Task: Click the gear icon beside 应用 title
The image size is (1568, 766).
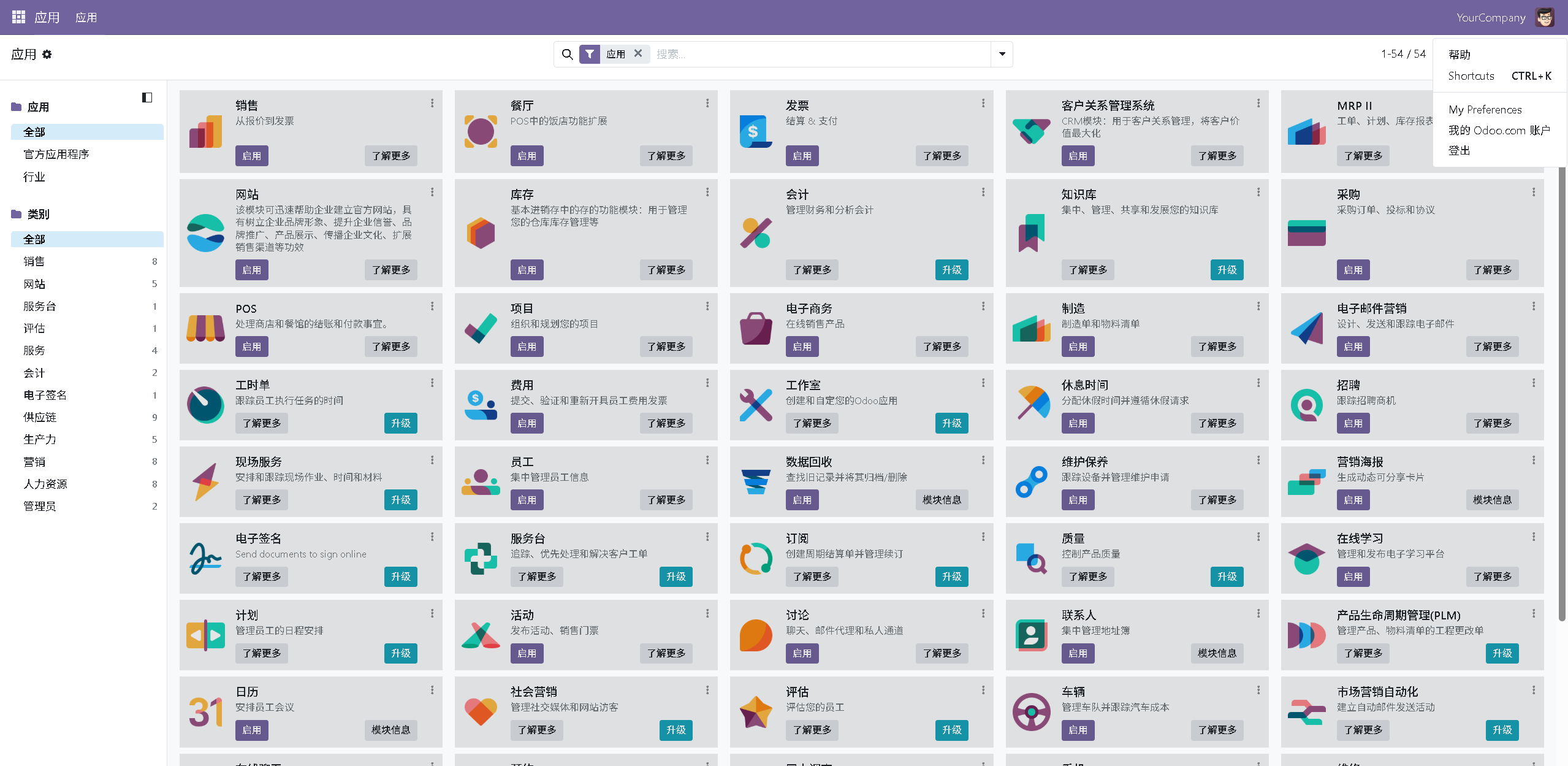Action: [x=47, y=55]
